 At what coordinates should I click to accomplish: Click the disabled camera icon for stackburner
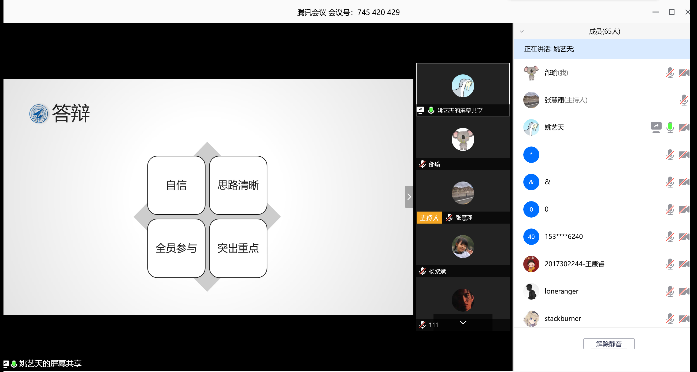point(684,319)
